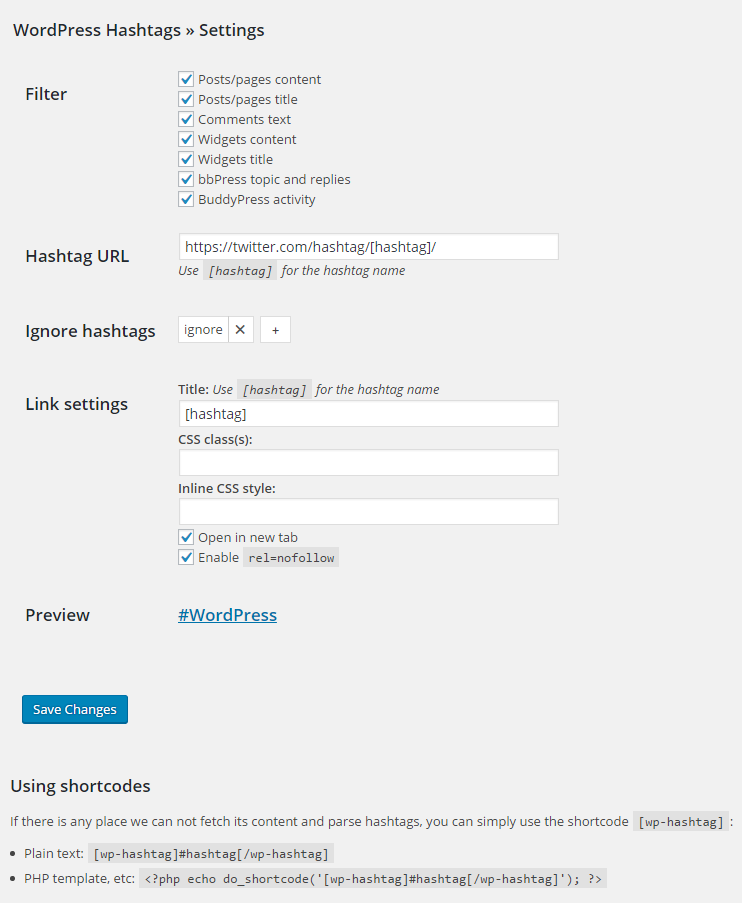
Task: Toggle Open in new tab option
Action: click(x=186, y=537)
